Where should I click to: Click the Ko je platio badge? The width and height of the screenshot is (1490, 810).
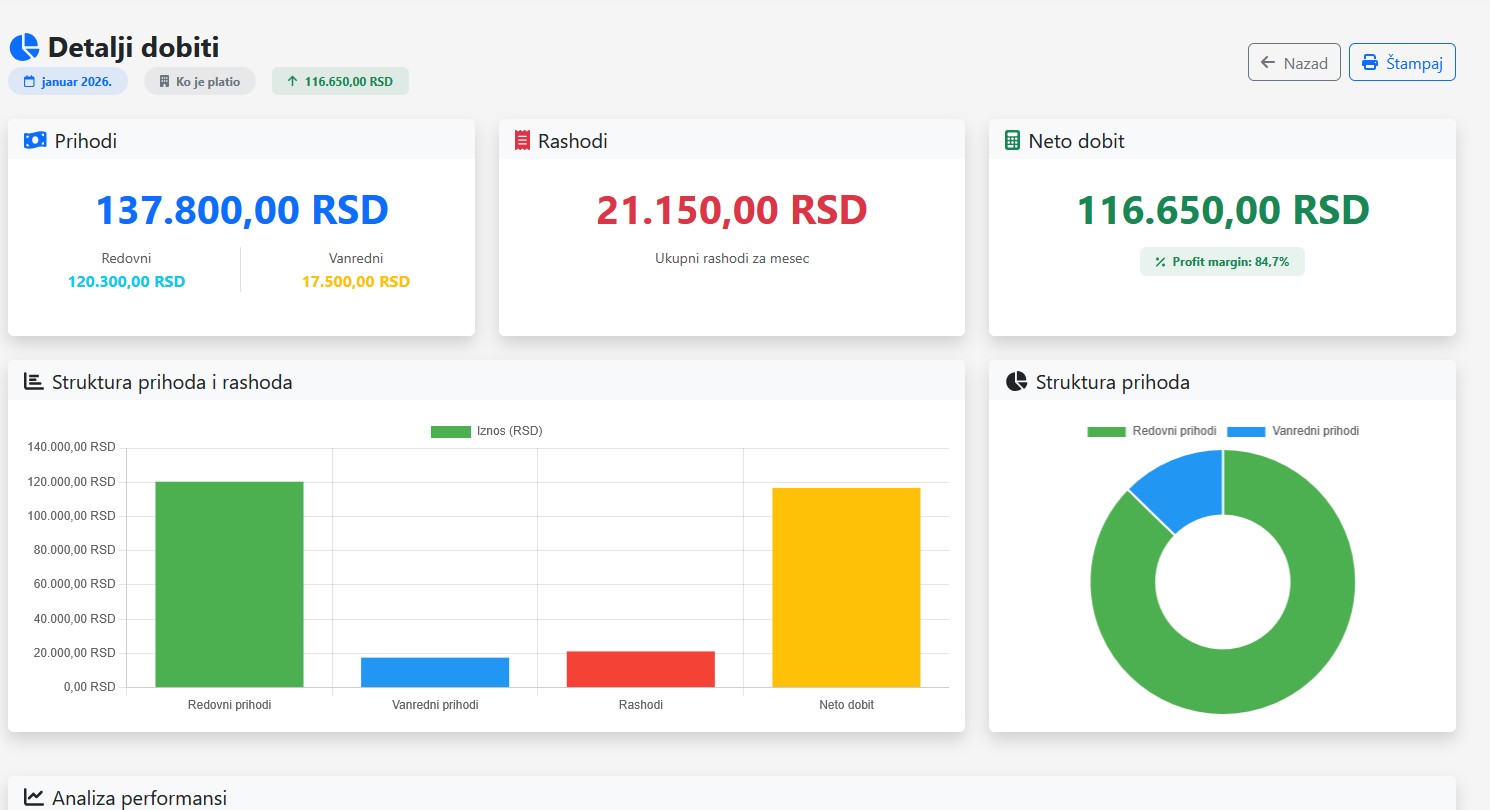[200, 81]
